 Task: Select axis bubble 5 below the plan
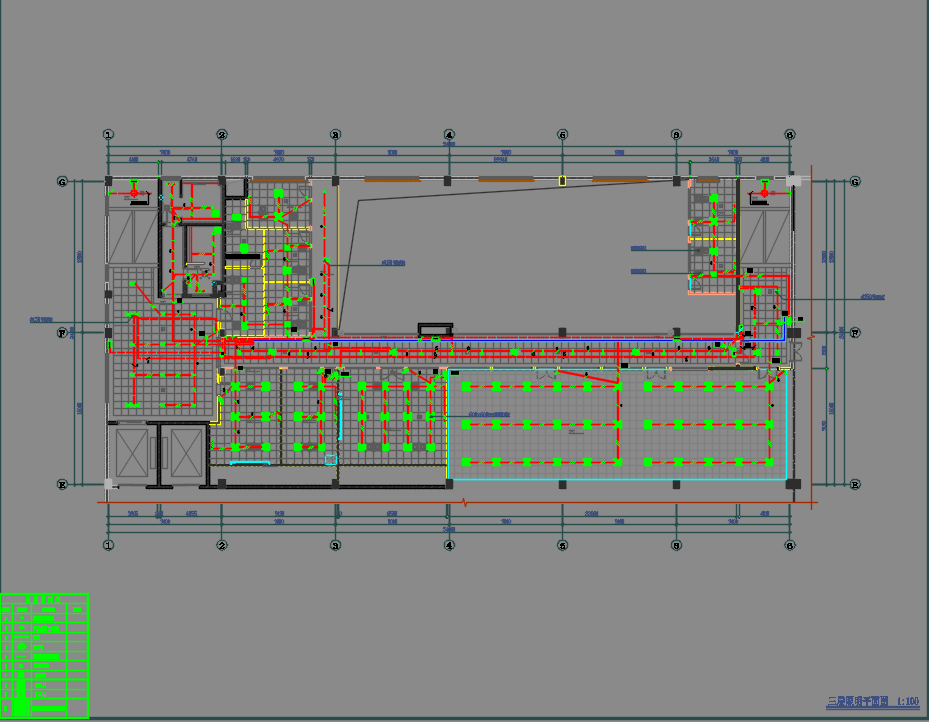(x=563, y=545)
